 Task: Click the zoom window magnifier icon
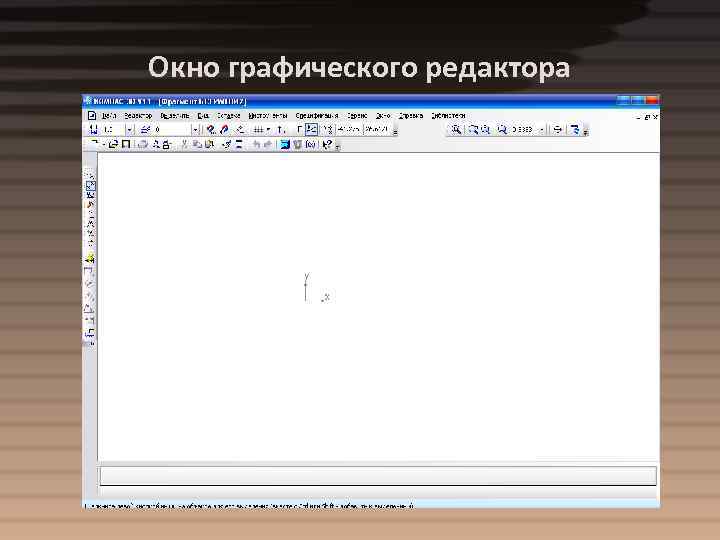point(456,130)
